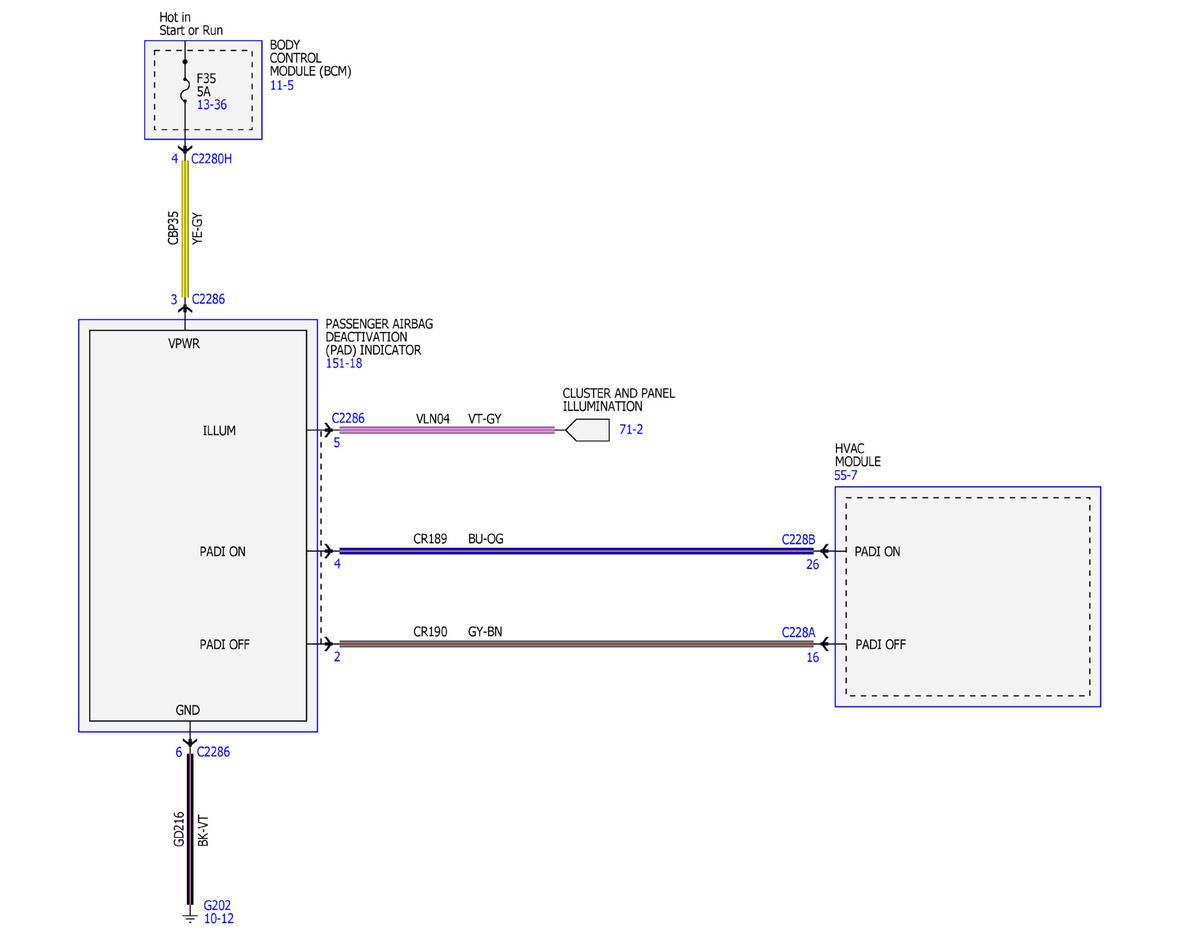Open the C2286 connector link beside pin 6
The image size is (1200, 927).
click(x=213, y=752)
